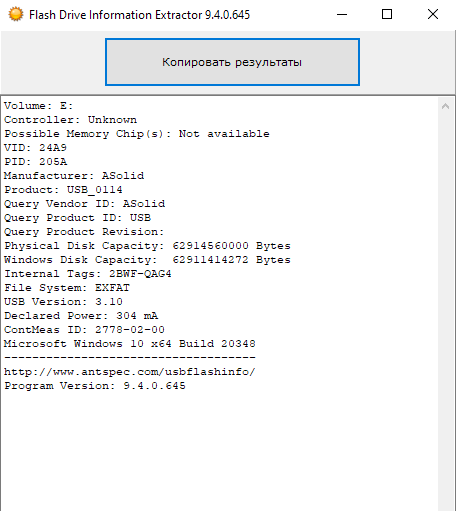This screenshot has height=511, width=456.
Task: Click the Windows Disk Capacity 62911414272 Bytes line
Action: (147, 260)
